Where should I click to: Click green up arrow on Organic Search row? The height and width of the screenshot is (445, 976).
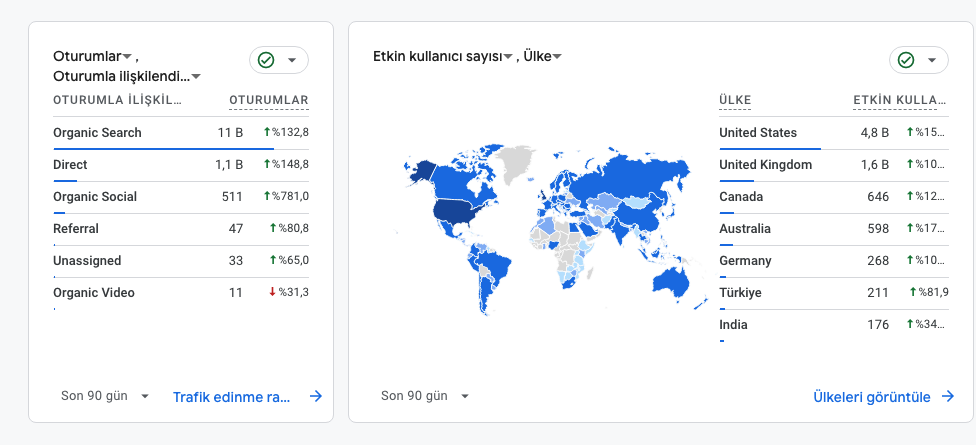[267, 132]
